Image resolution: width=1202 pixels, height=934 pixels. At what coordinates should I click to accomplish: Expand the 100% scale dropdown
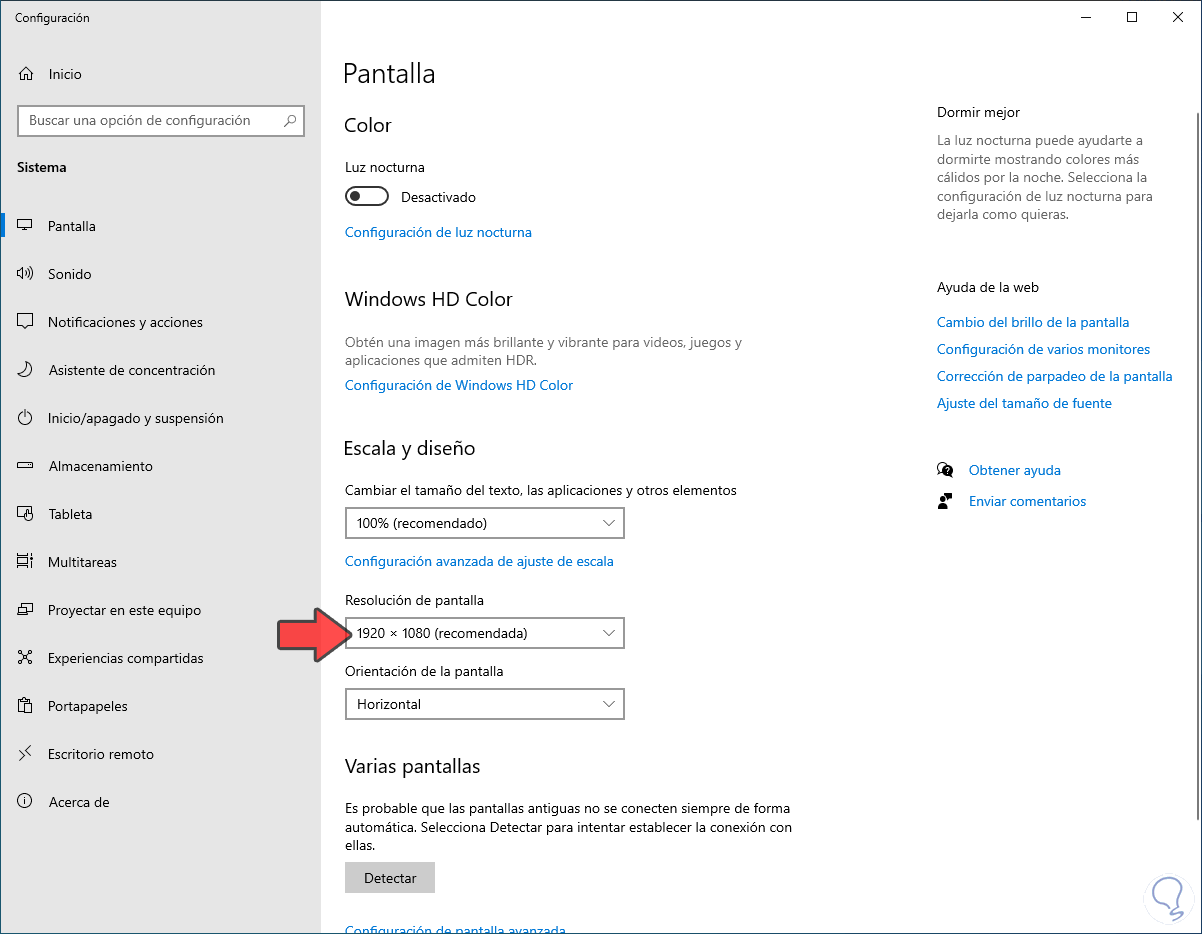pyautogui.click(x=484, y=523)
